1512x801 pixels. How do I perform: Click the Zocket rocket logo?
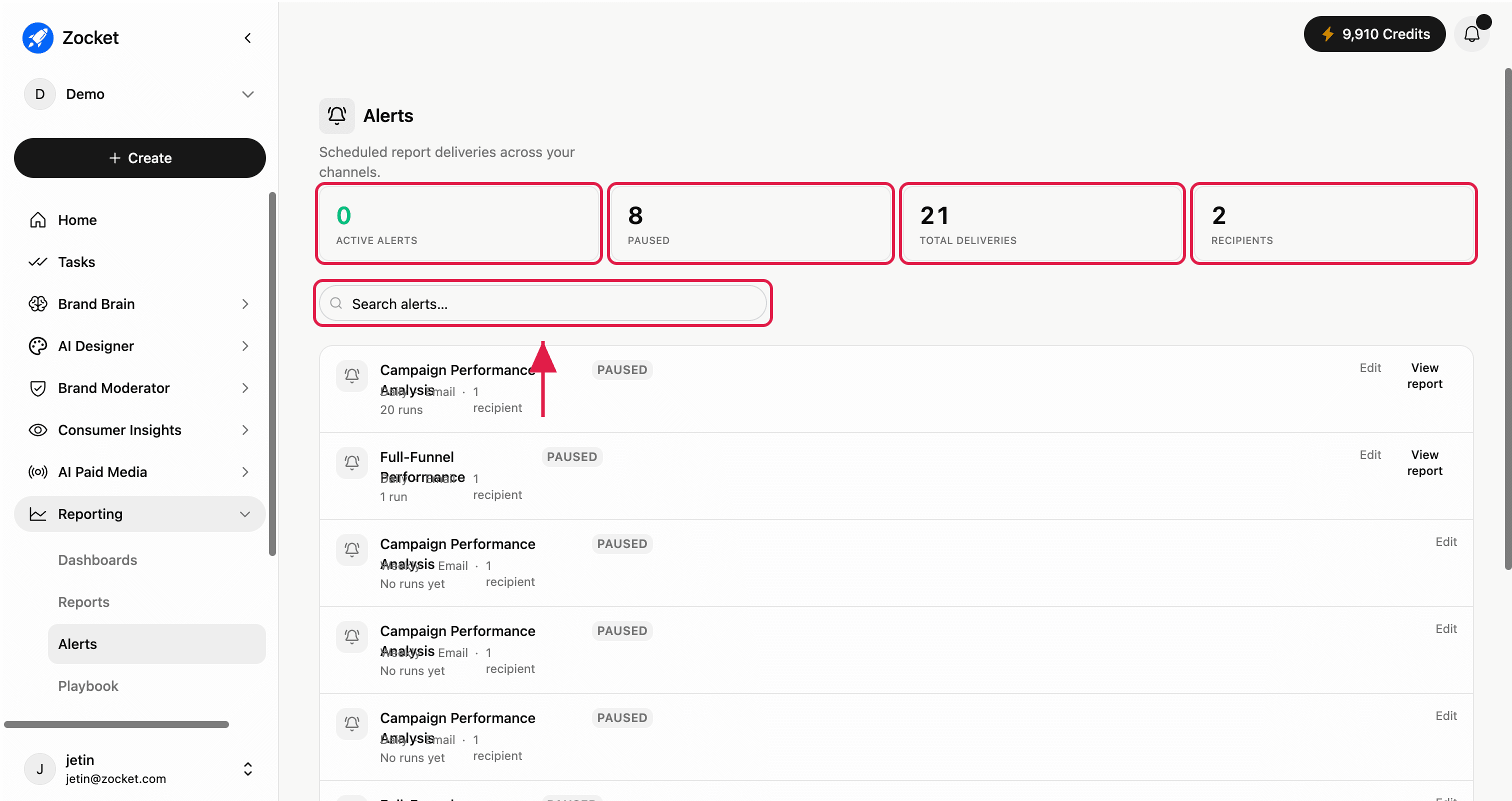tap(37, 37)
